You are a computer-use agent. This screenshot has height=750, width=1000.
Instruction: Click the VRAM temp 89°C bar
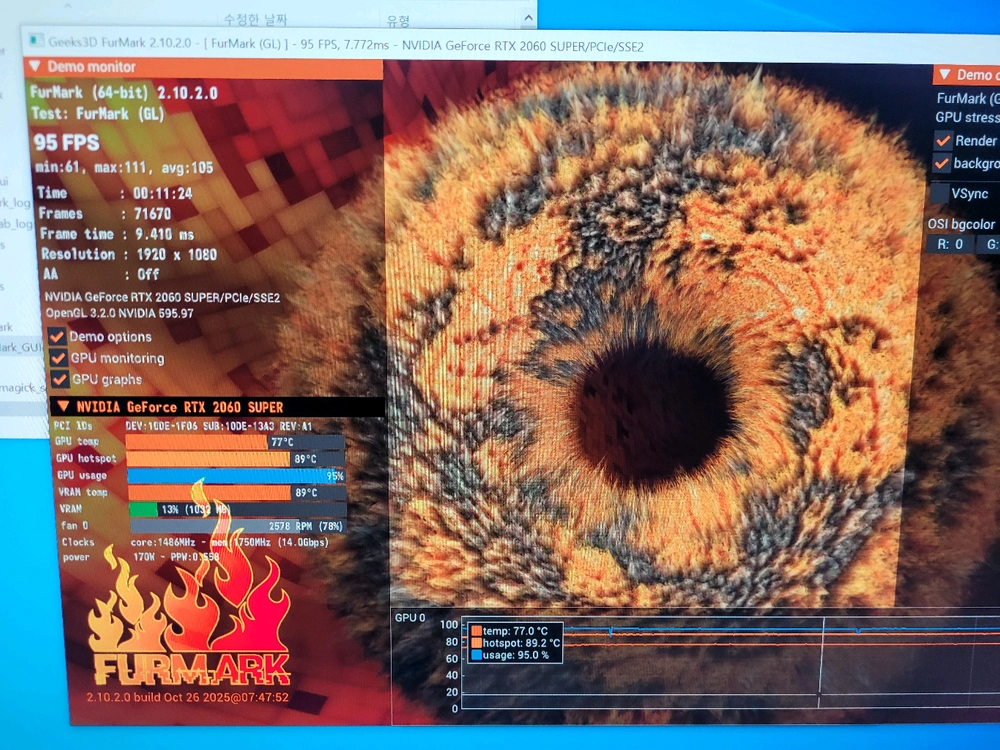(x=237, y=492)
